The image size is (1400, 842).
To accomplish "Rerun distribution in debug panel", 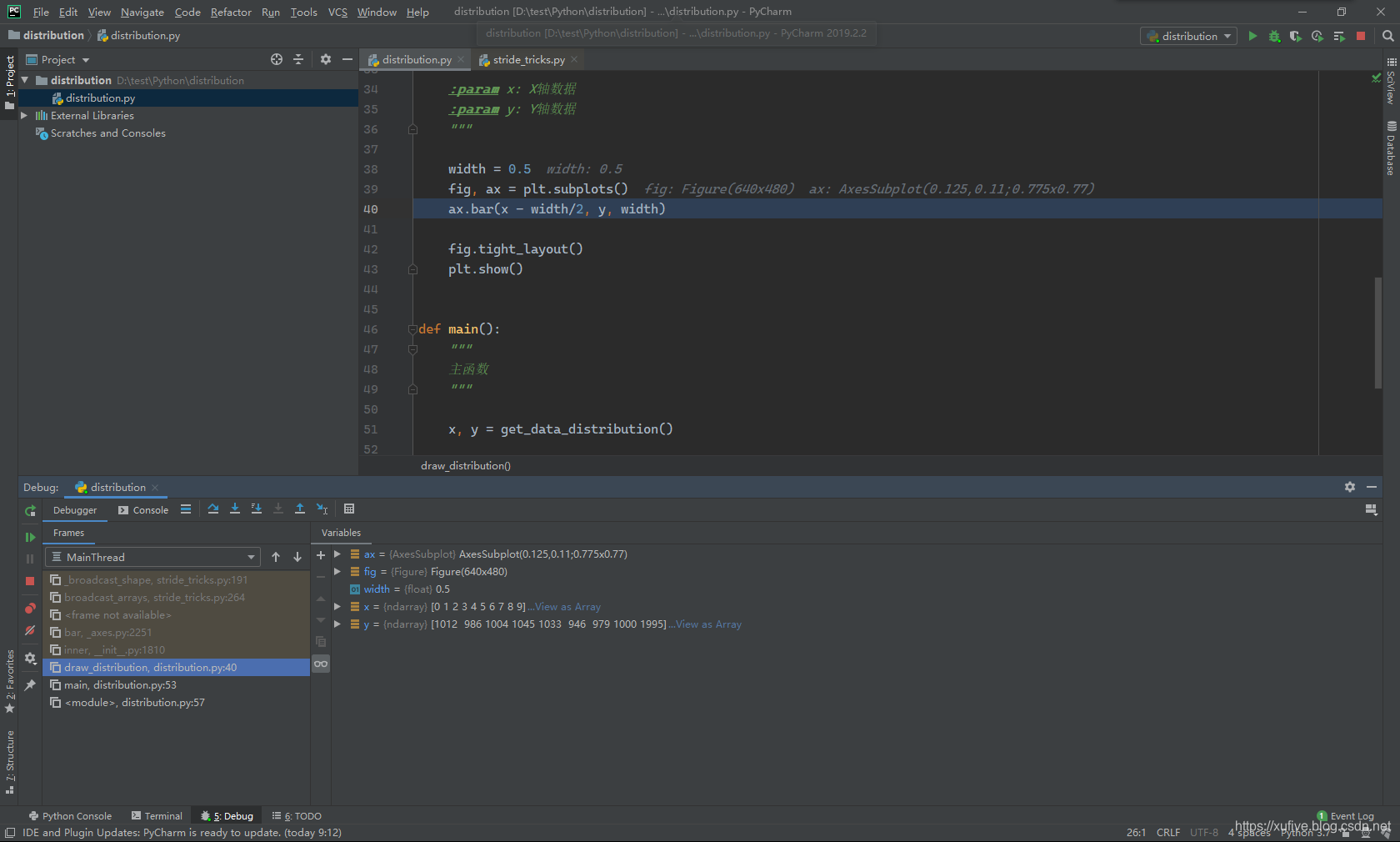I will click(x=30, y=511).
